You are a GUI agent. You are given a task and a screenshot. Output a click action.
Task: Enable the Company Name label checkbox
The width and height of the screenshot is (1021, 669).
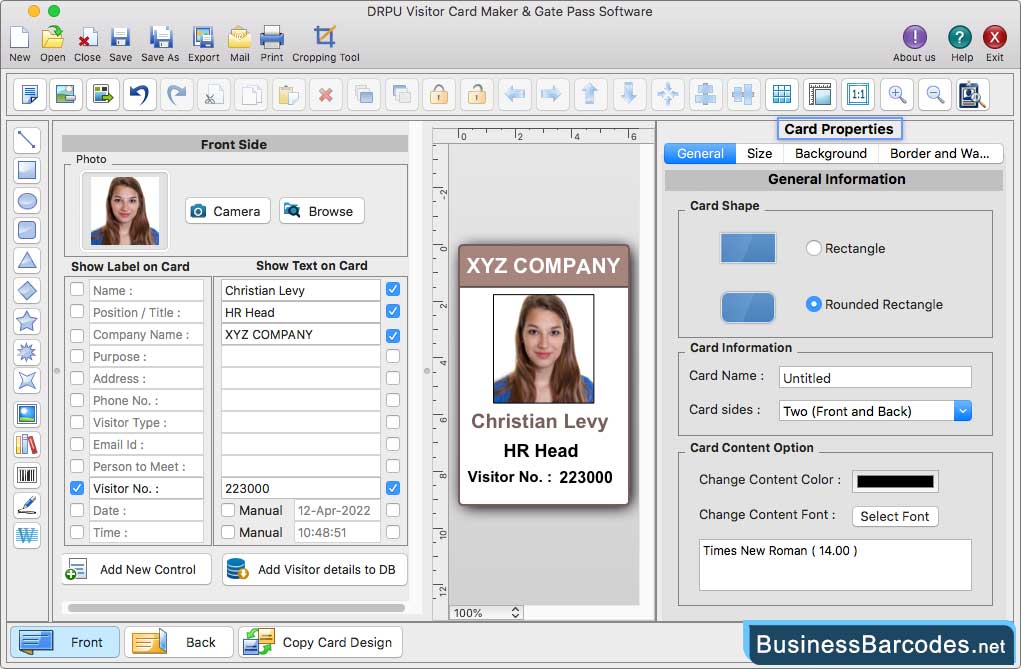coord(77,335)
